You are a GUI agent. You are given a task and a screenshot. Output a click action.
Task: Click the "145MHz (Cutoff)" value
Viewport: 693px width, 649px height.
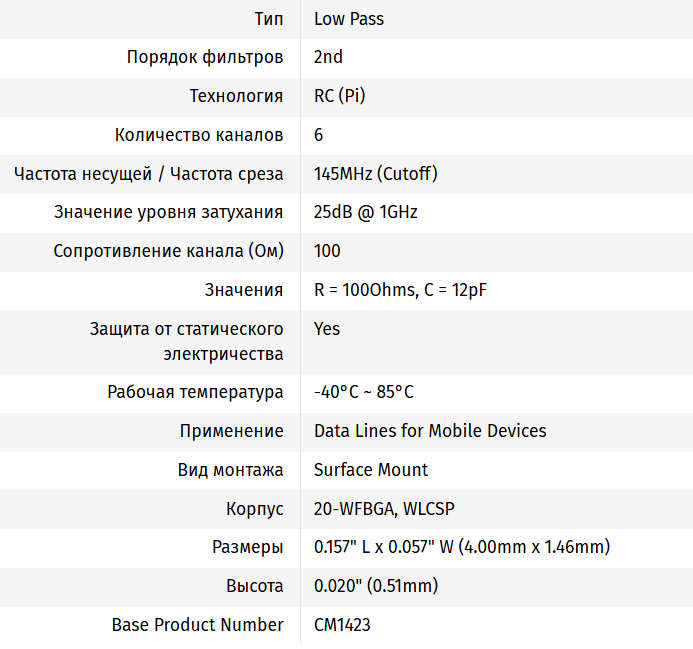(376, 174)
